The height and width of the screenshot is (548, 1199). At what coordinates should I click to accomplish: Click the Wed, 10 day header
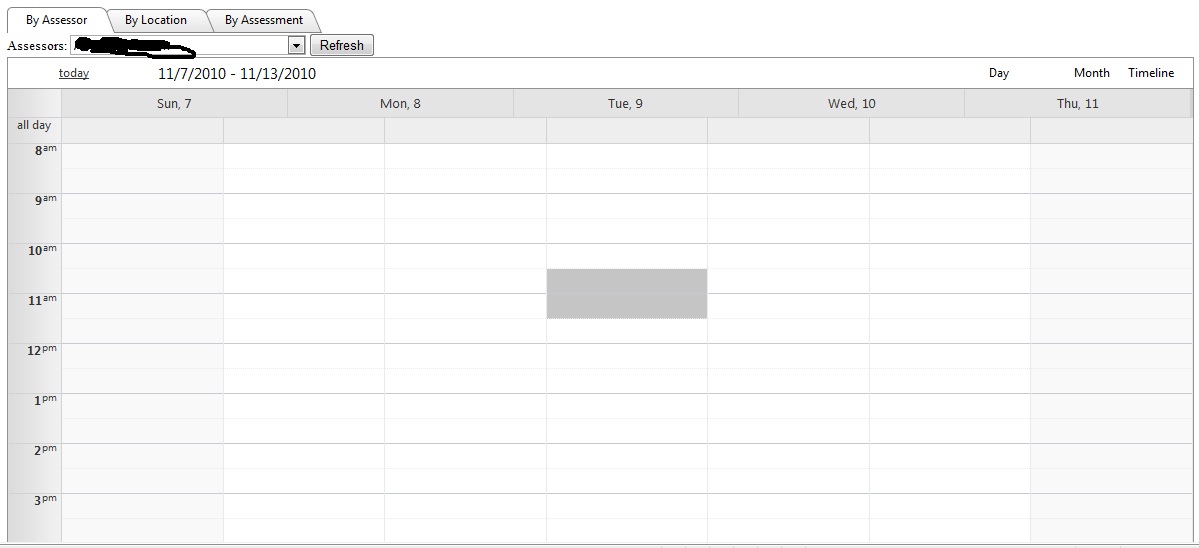coord(851,104)
